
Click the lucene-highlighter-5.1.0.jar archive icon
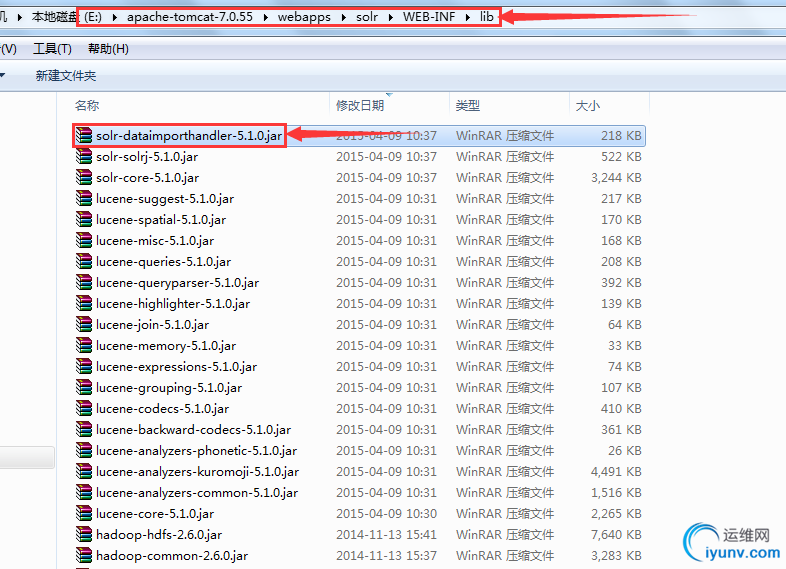point(84,304)
